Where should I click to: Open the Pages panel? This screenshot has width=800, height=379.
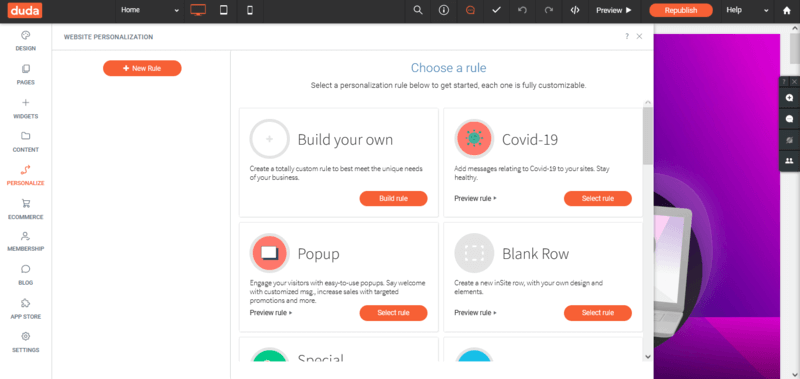26,74
